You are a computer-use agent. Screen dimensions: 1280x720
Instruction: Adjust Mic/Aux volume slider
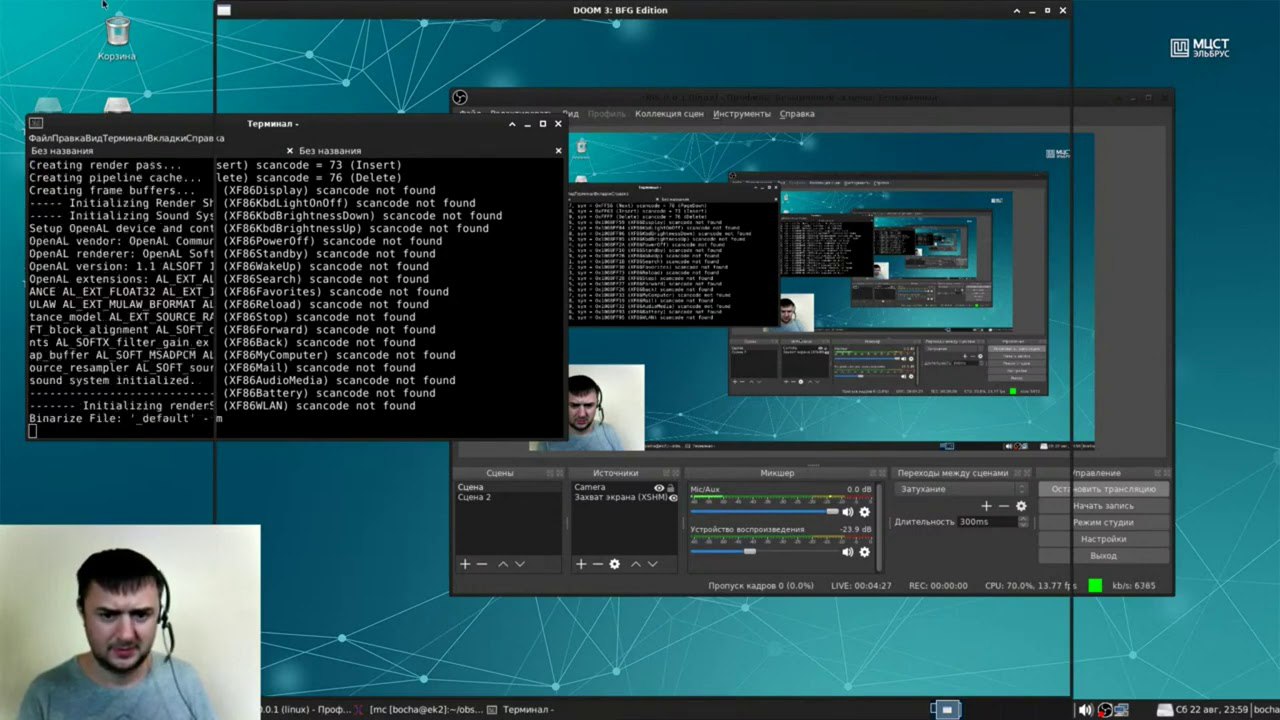[764, 511]
